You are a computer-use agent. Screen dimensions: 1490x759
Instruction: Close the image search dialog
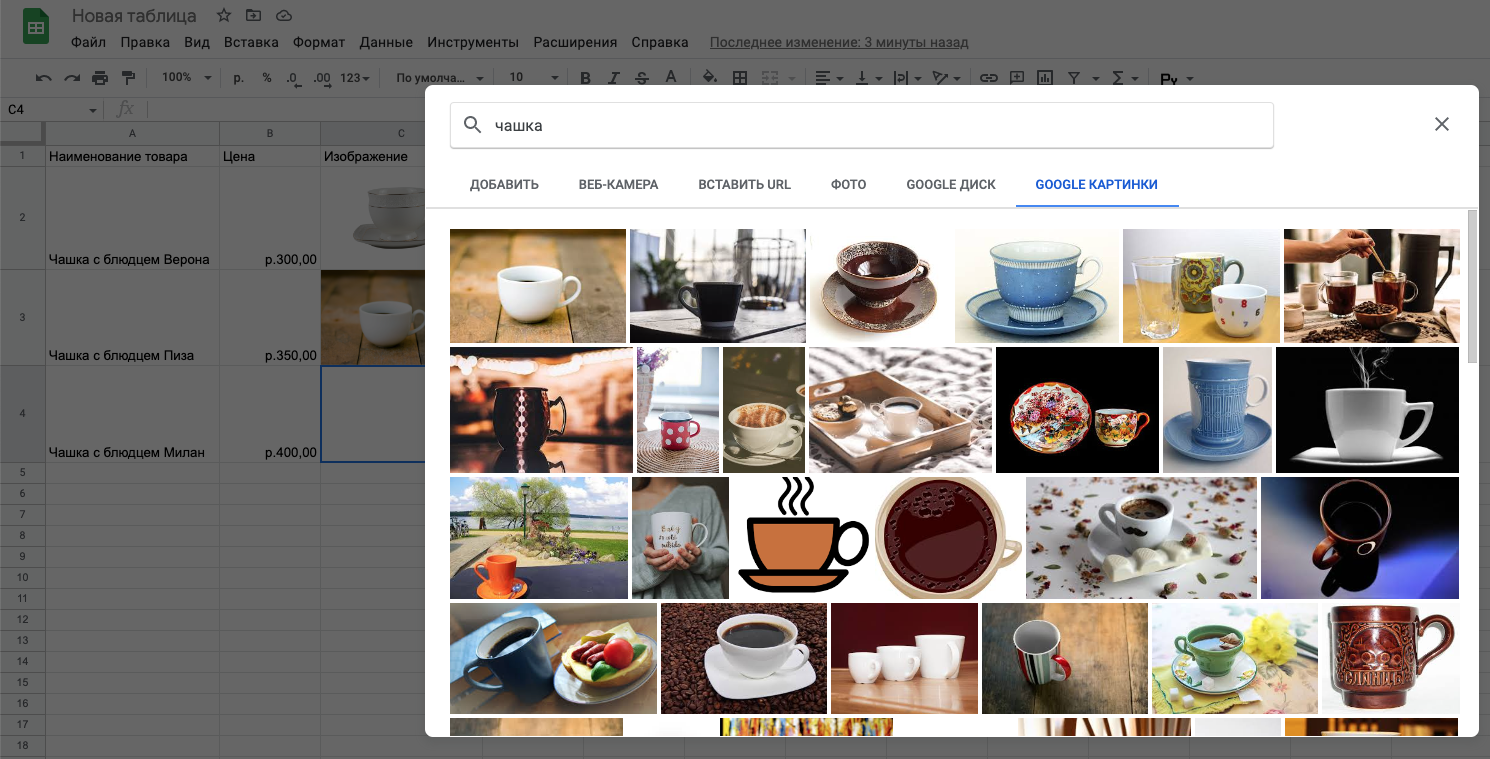pos(1441,124)
